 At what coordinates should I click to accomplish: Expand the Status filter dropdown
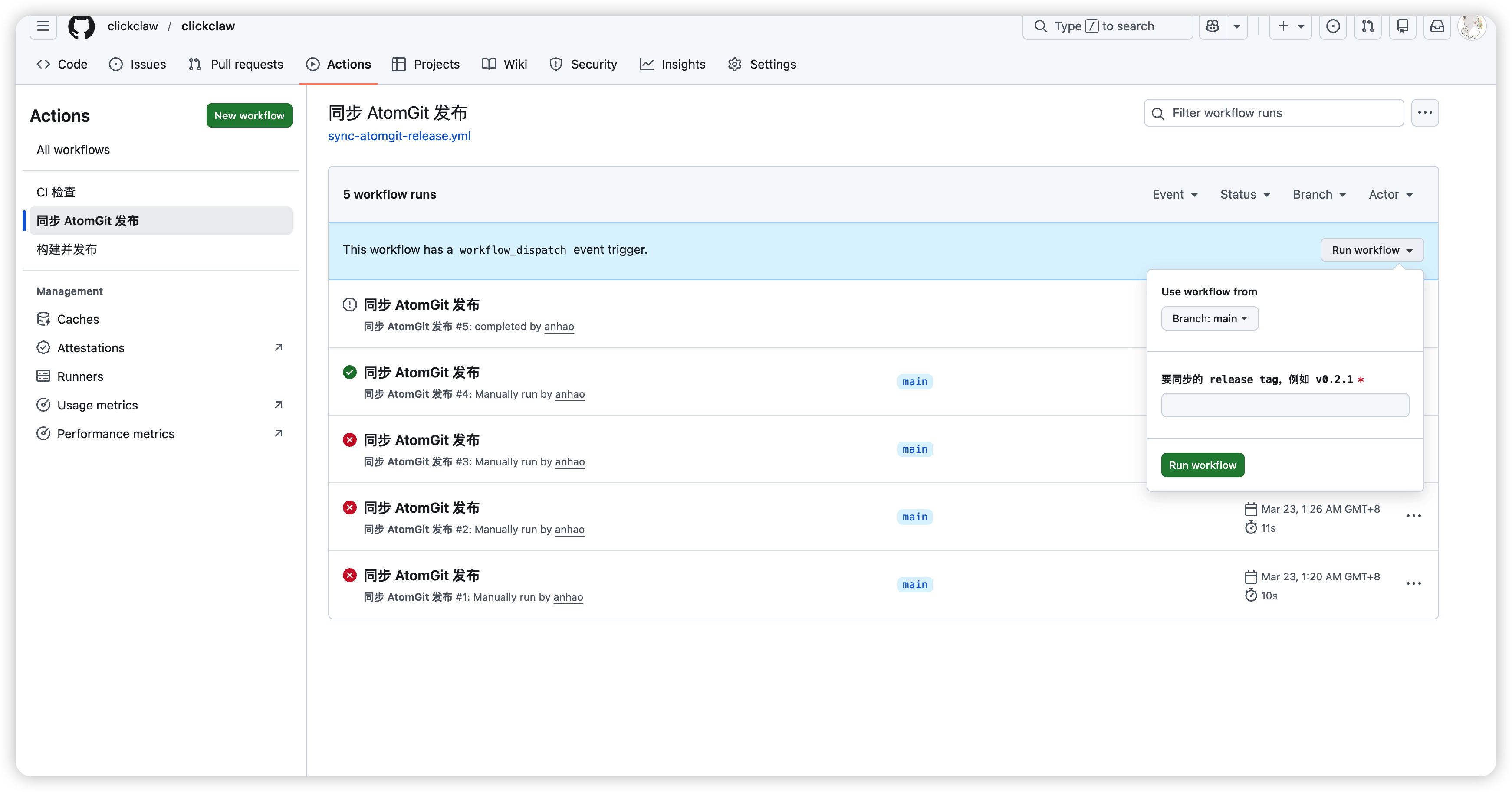coord(1245,195)
